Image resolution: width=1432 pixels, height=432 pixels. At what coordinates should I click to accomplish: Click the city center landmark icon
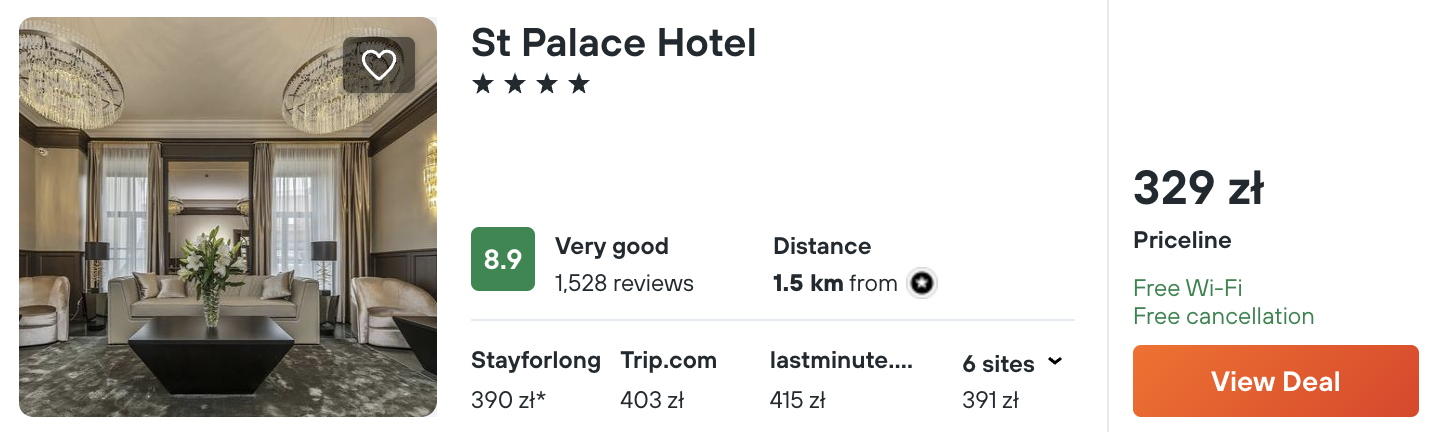(x=922, y=284)
